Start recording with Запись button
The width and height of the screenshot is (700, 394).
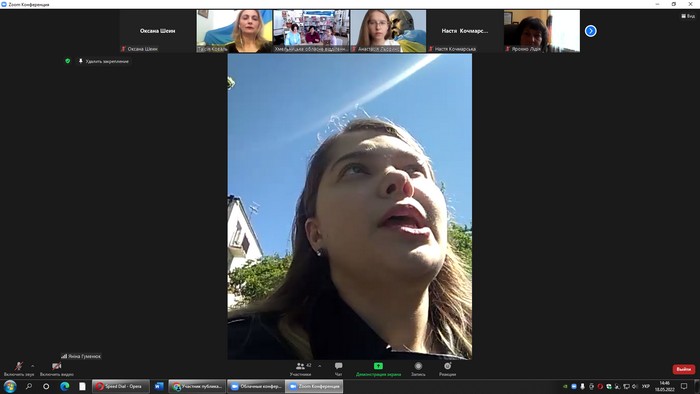418,369
